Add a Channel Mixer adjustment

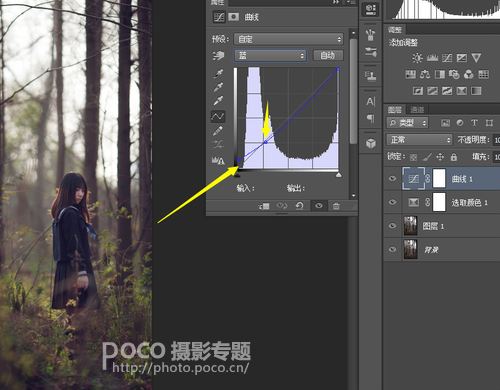click(469, 74)
